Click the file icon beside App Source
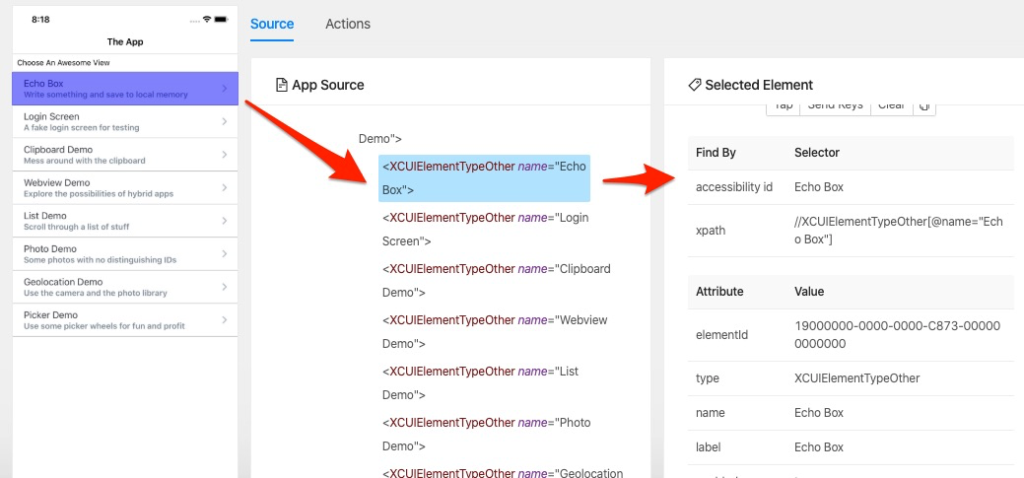The height and width of the screenshot is (478, 1024). (281, 85)
